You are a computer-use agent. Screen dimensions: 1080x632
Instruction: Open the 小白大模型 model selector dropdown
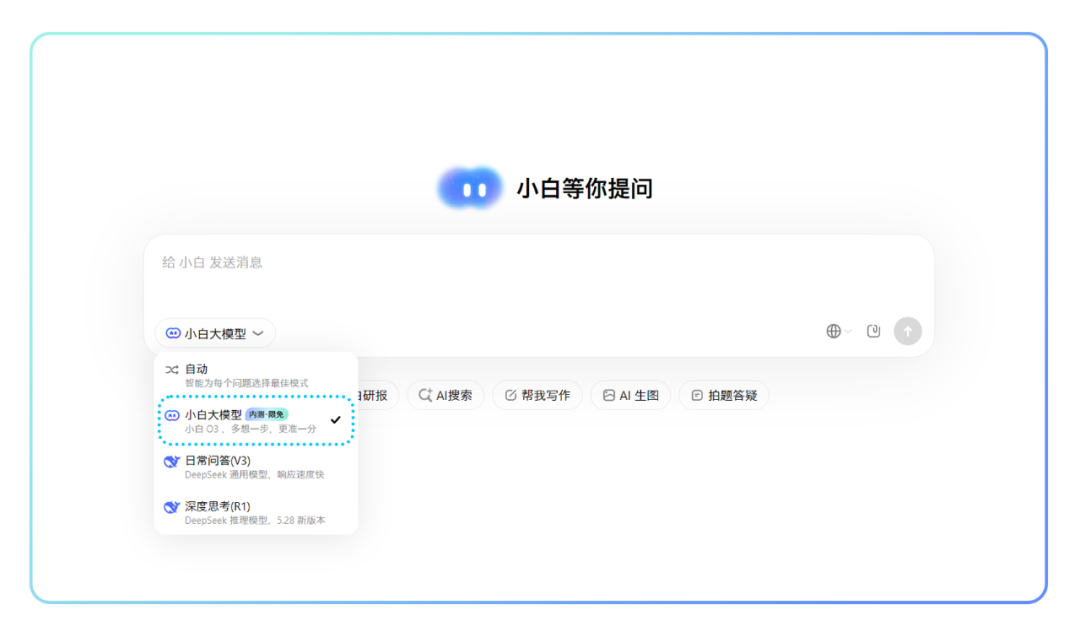[x=215, y=333]
